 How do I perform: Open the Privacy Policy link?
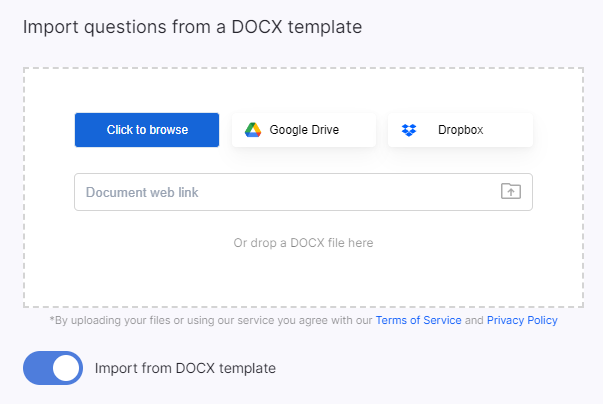tap(522, 321)
